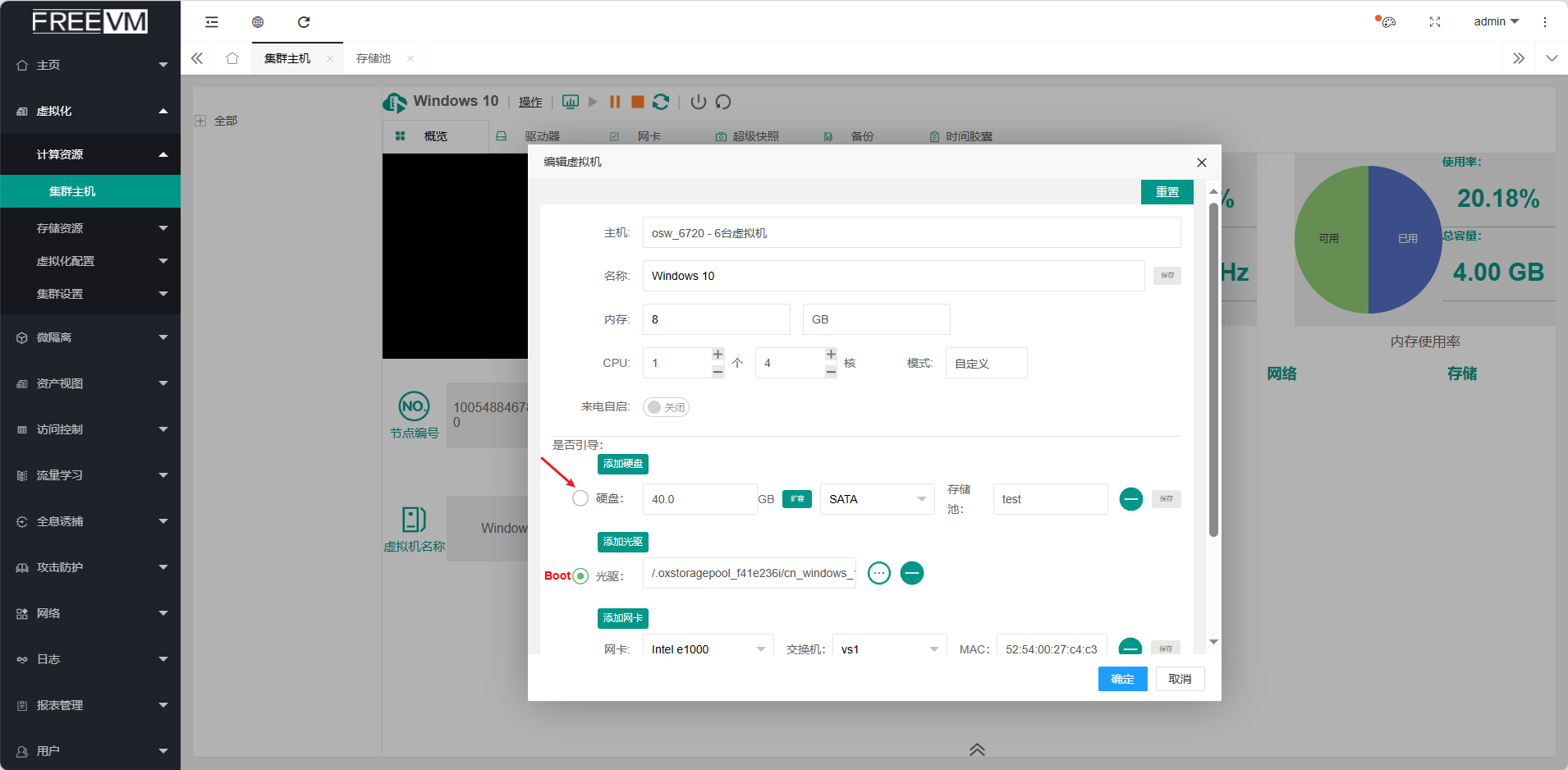
Task: Switch to the 存储池 tab
Action: point(374,58)
